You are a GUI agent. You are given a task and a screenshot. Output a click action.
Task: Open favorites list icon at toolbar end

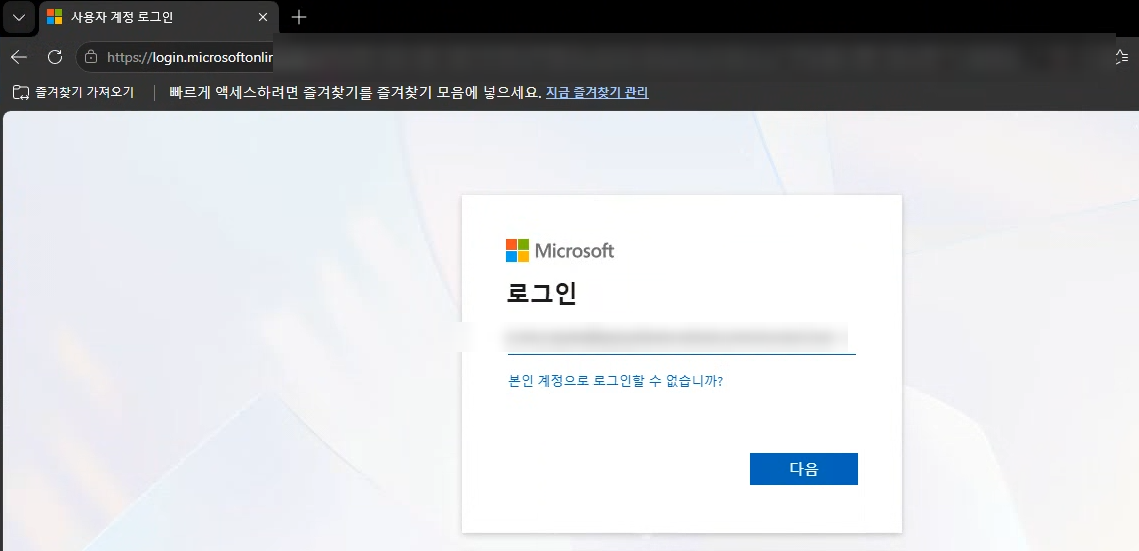pos(1122,57)
